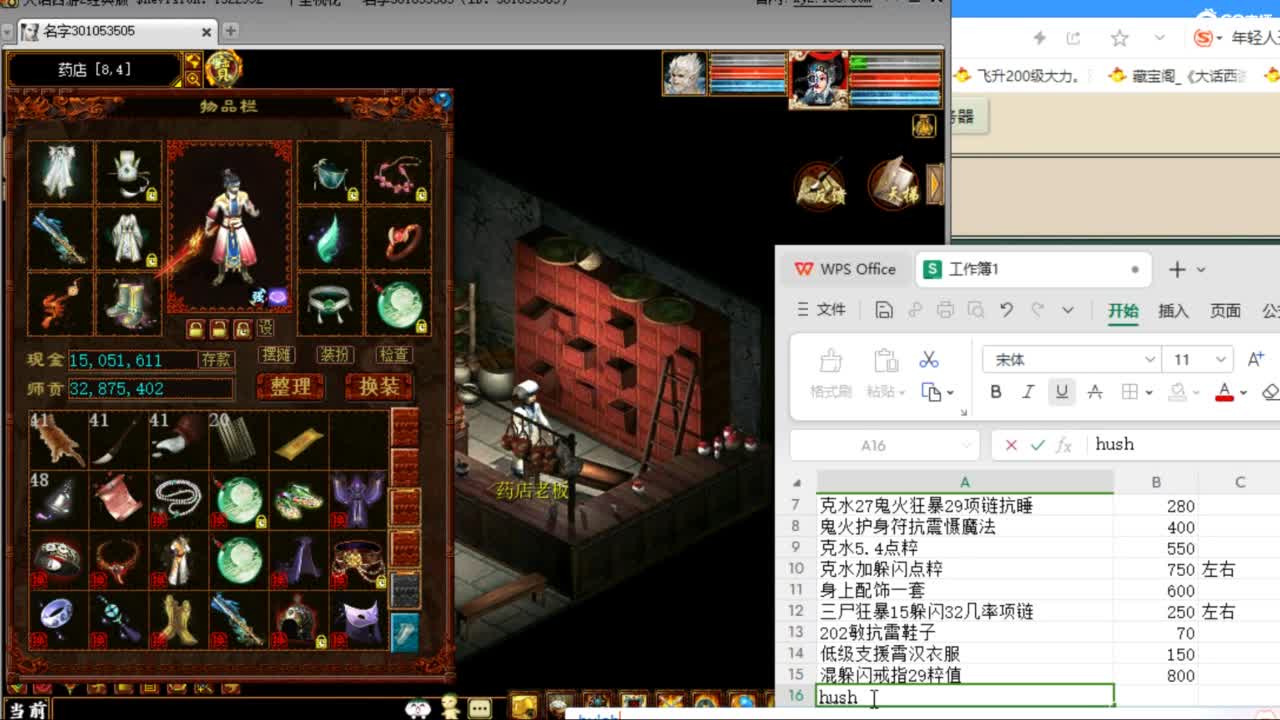Click the font color red A swatch

click(x=1224, y=392)
